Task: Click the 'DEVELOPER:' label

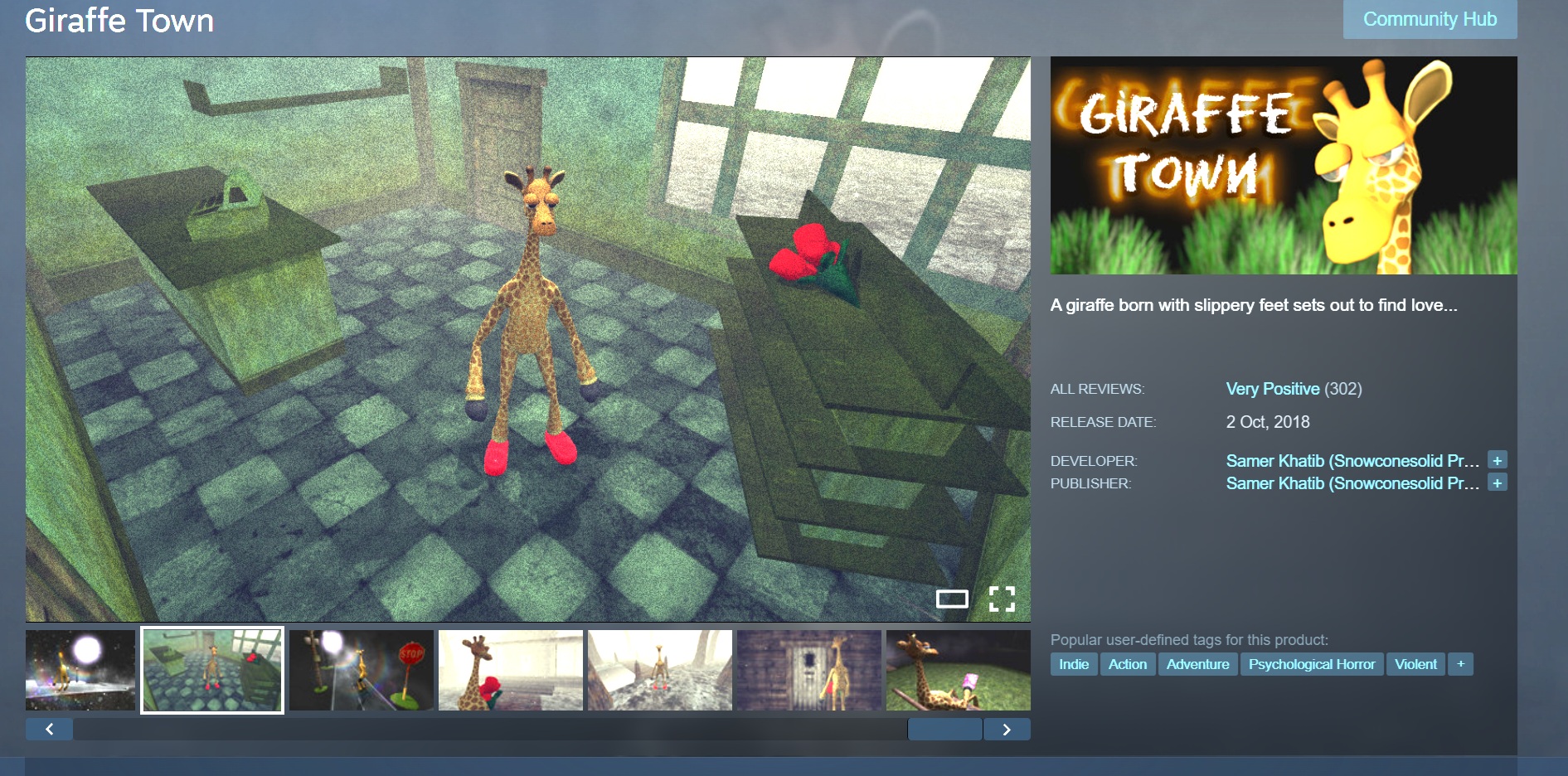Action: click(1094, 461)
